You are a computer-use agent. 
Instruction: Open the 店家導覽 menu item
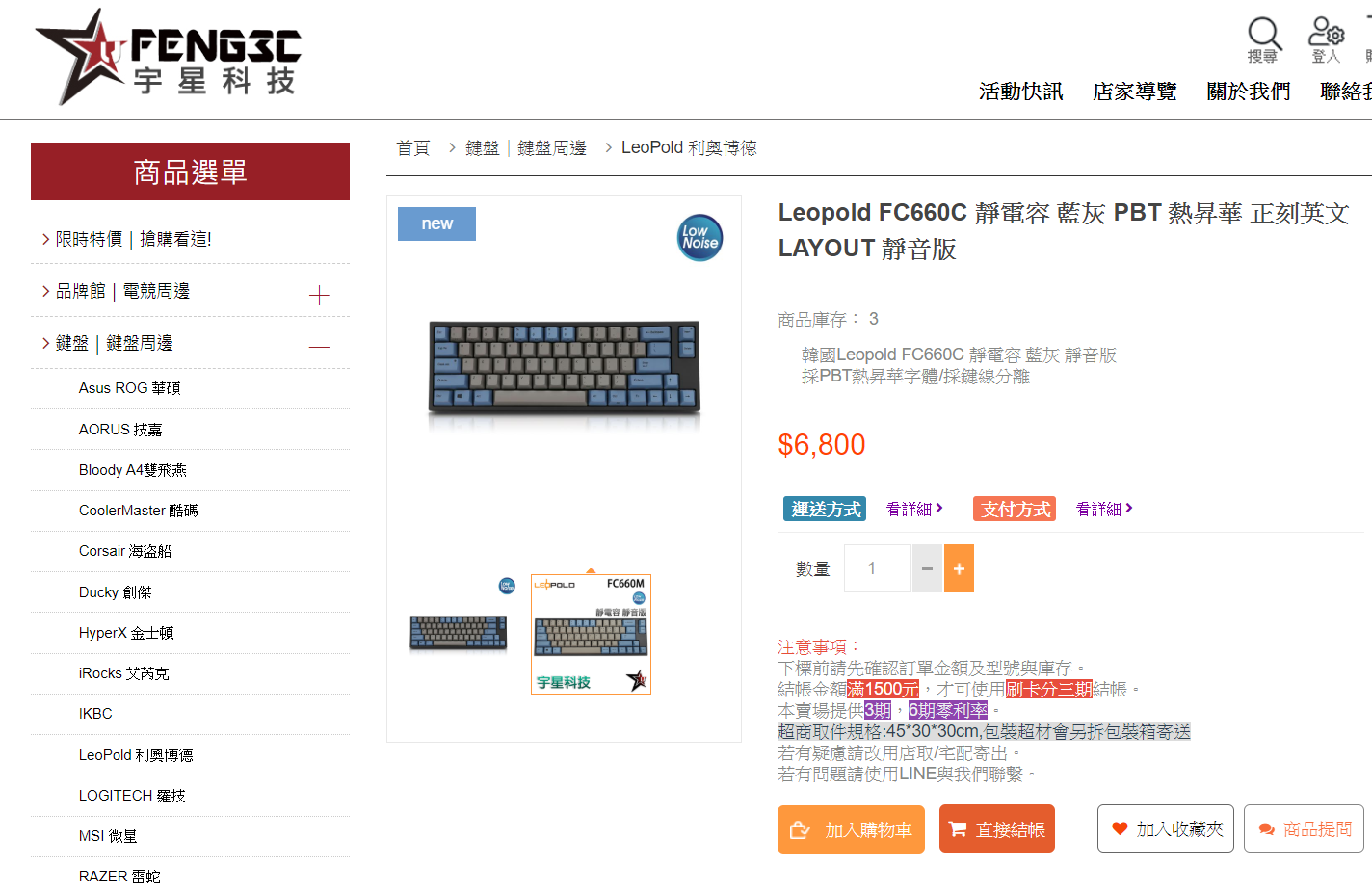[x=1134, y=92]
